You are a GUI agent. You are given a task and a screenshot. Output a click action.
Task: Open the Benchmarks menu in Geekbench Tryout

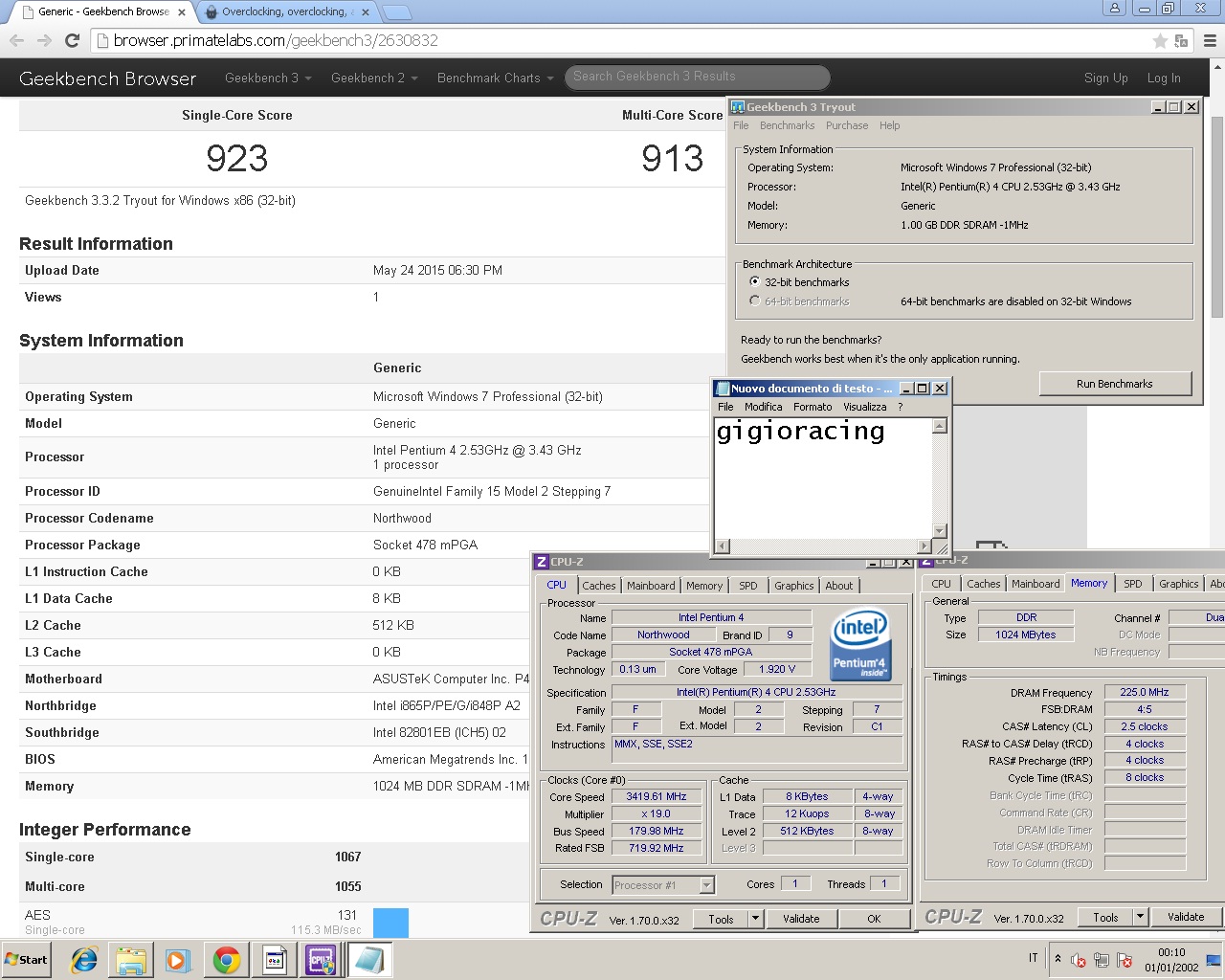pos(787,125)
